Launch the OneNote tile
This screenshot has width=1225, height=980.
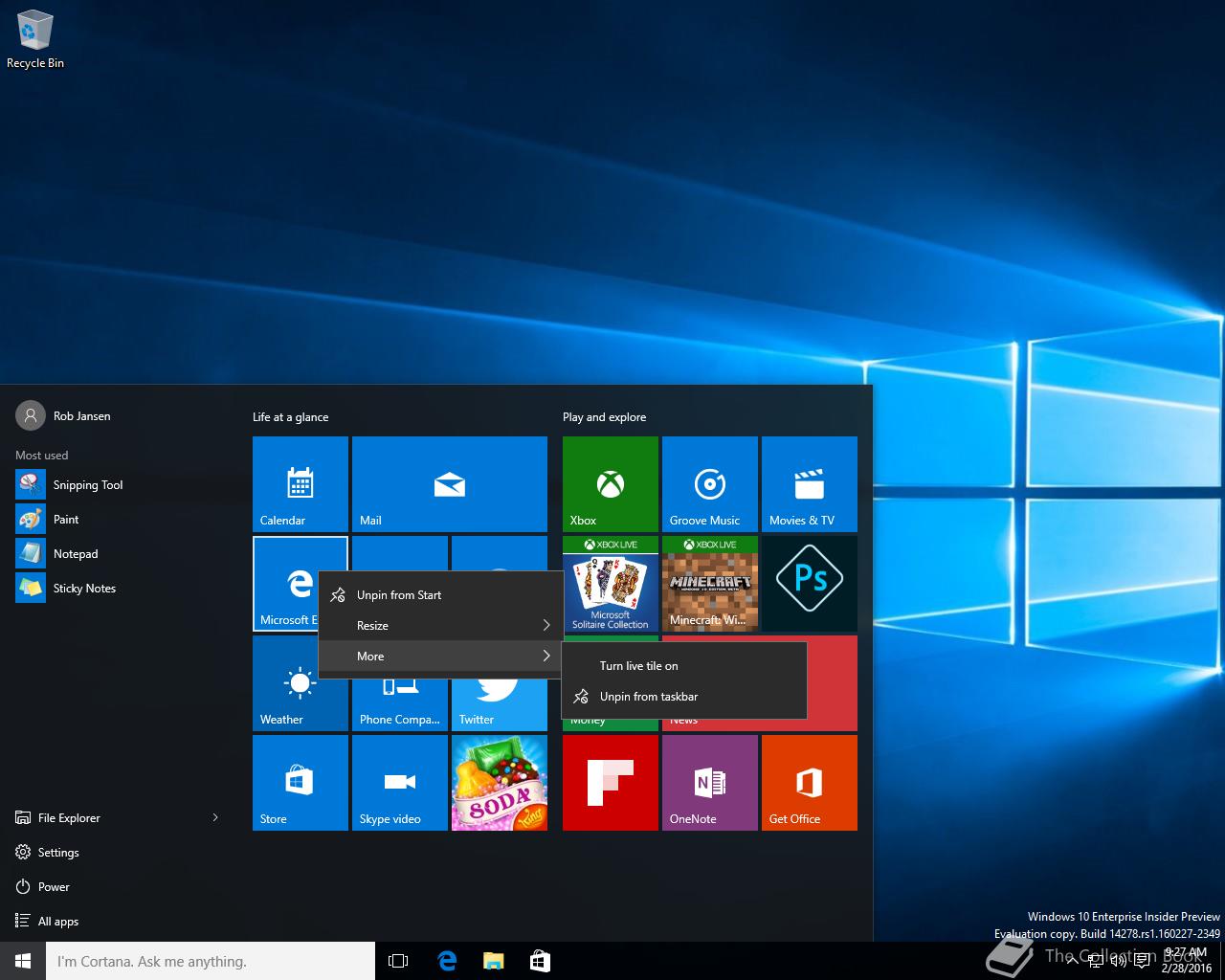709,782
